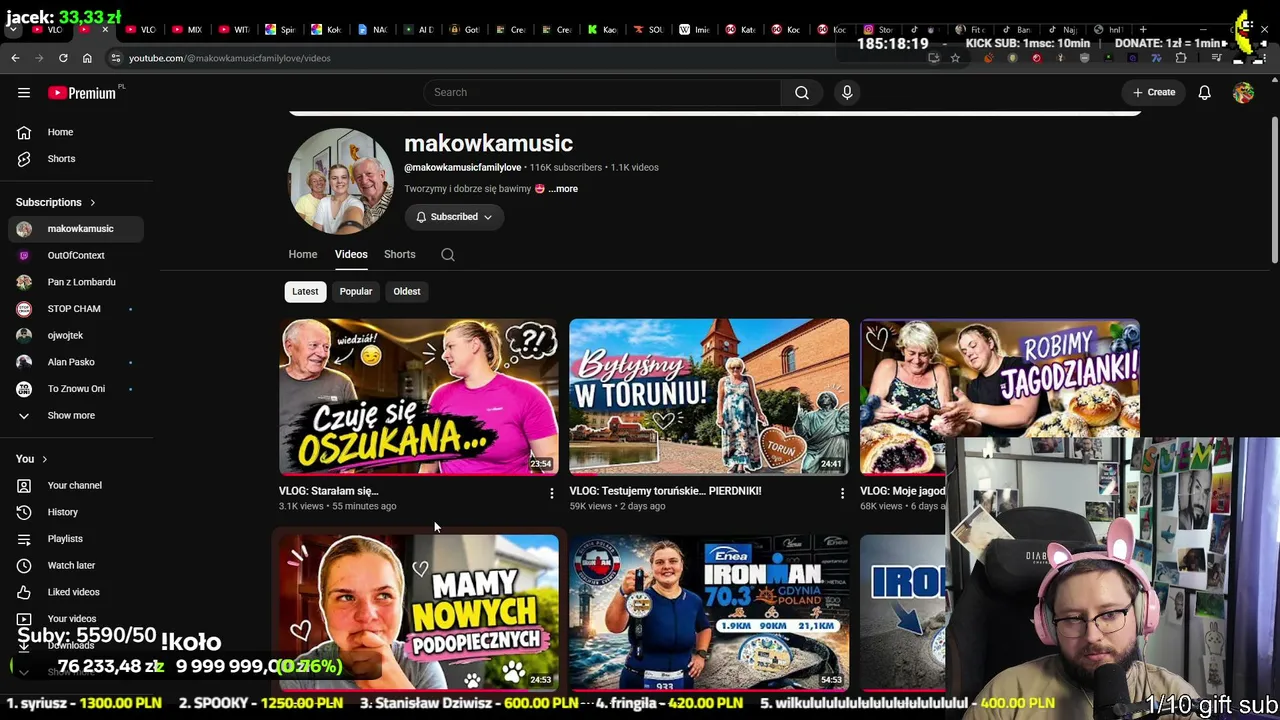This screenshot has width=1280, height=720.
Task: Expand the Subscriptions section
Action: point(56,202)
